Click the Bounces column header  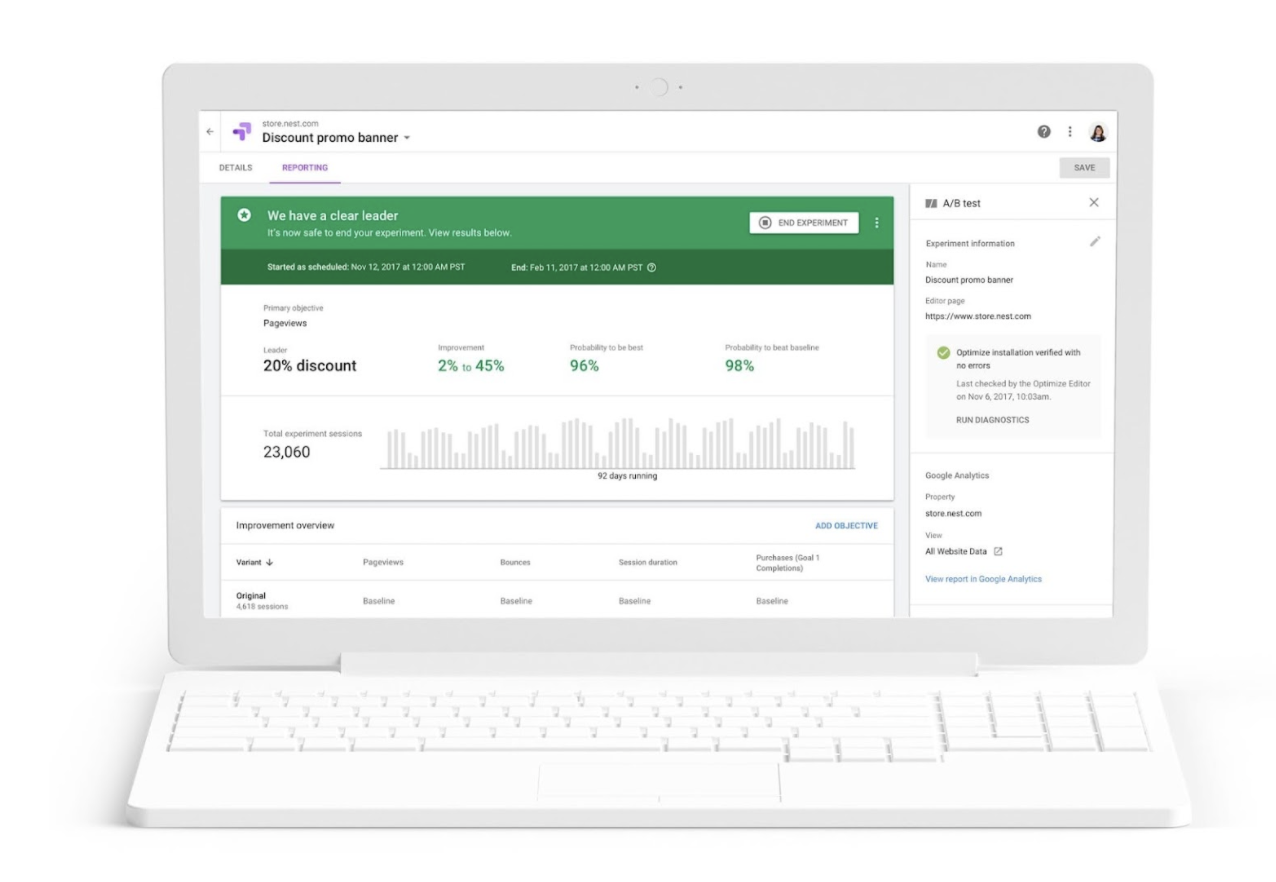pyautogui.click(x=515, y=562)
